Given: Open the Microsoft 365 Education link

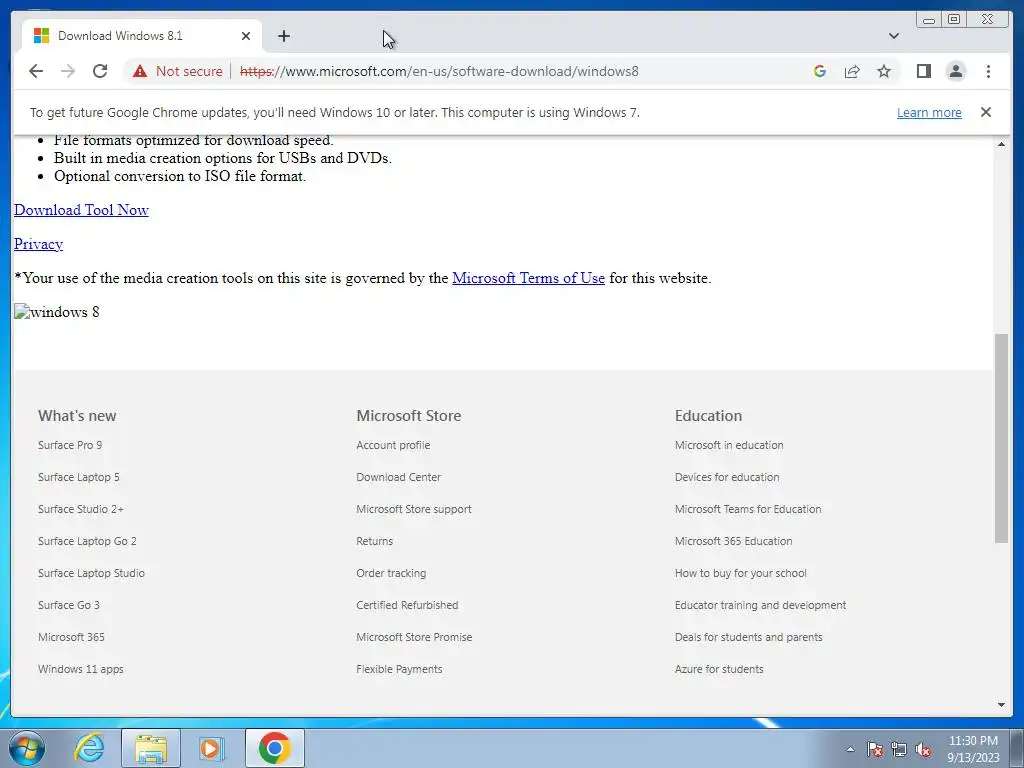Looking at the screenshot, I should coord(733,541).
